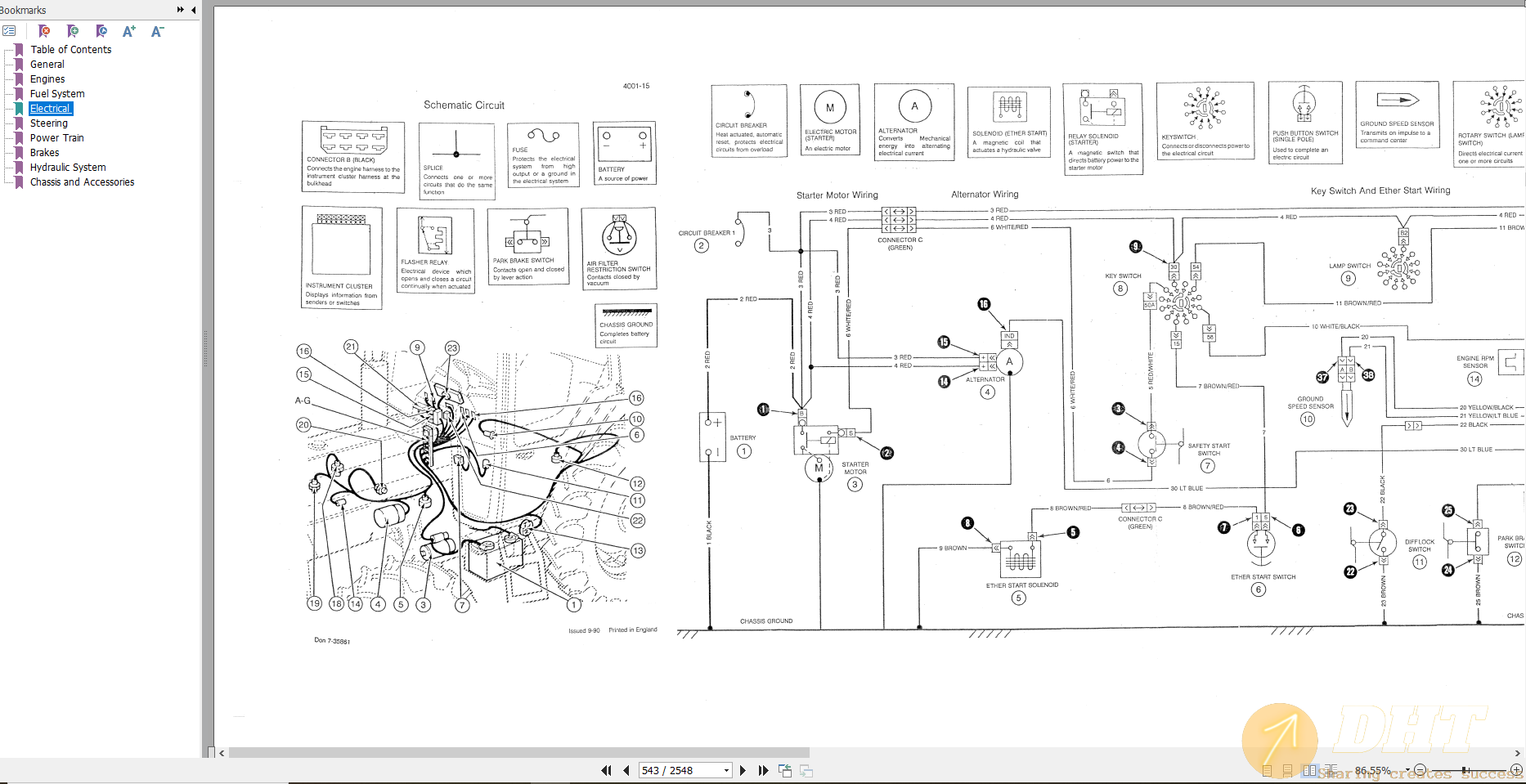1526x784 pixels.
Task: Open the 86.55% zoom level dropdown
Action: coord(1407,769)
